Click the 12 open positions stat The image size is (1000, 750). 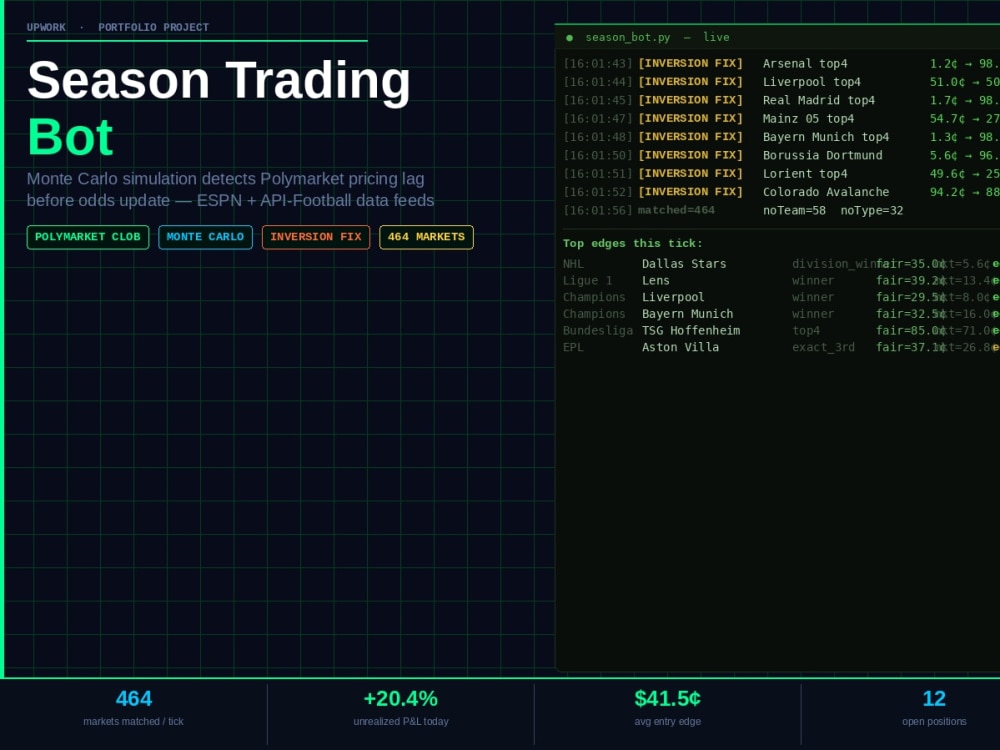934,699
